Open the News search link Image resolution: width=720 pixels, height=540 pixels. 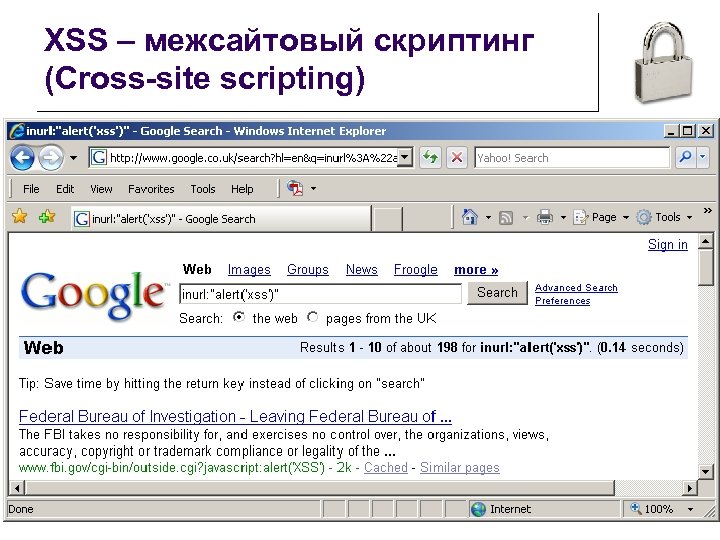click(x=361, y=270)
